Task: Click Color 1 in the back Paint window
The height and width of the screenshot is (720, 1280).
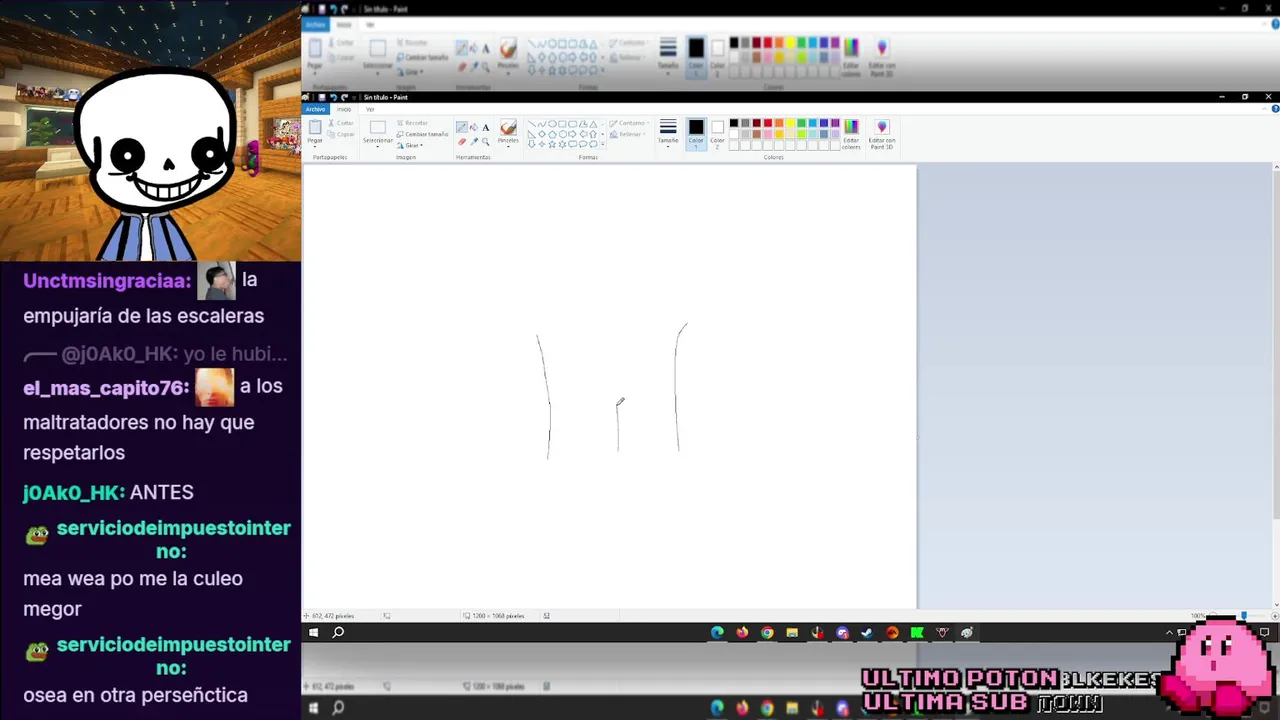Action: coord(696,56)
